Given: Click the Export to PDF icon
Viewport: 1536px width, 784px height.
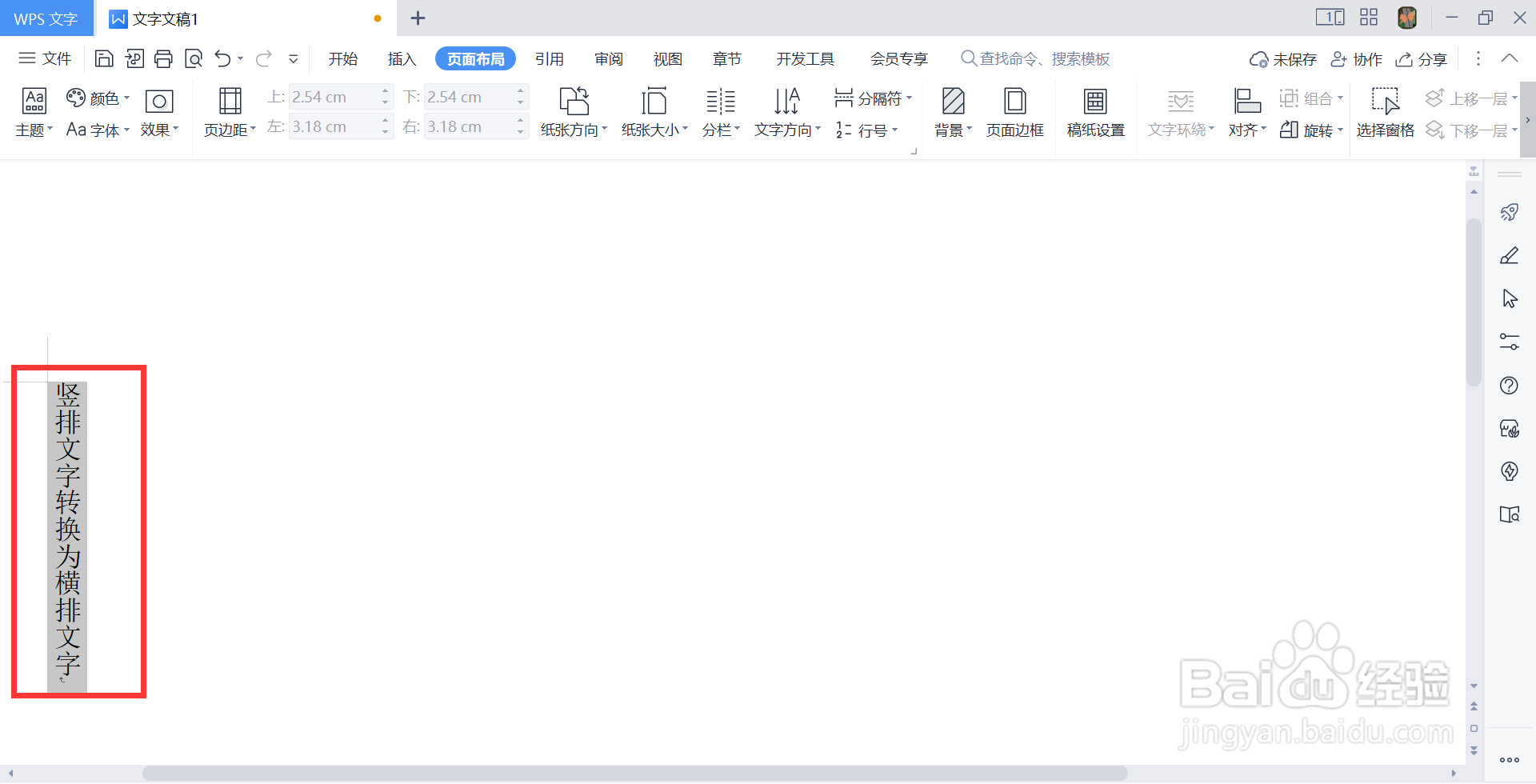Looking at the screenshot, I should click(x=134, y=58).
